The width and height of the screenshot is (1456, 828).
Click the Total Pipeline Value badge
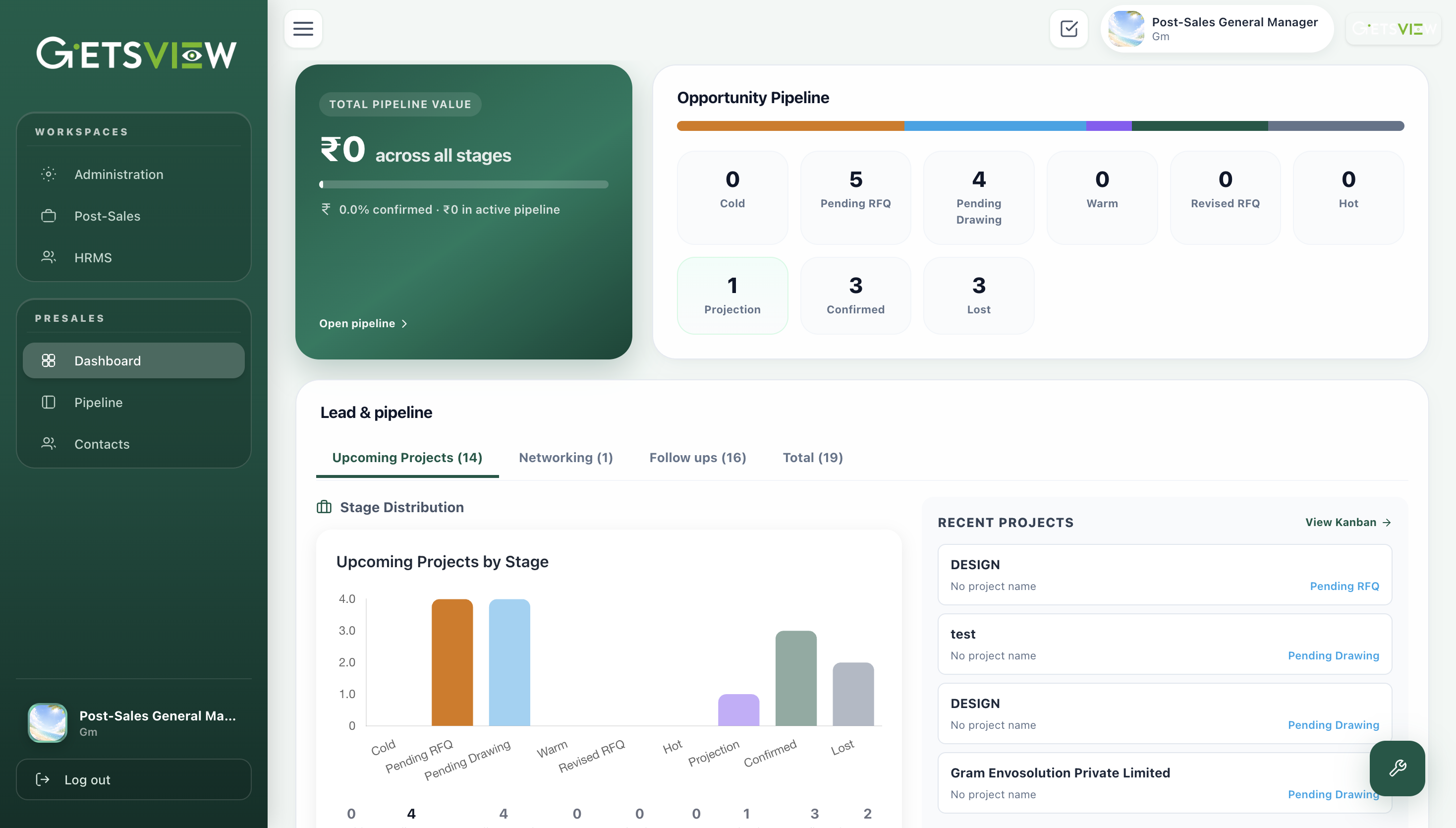400,104
